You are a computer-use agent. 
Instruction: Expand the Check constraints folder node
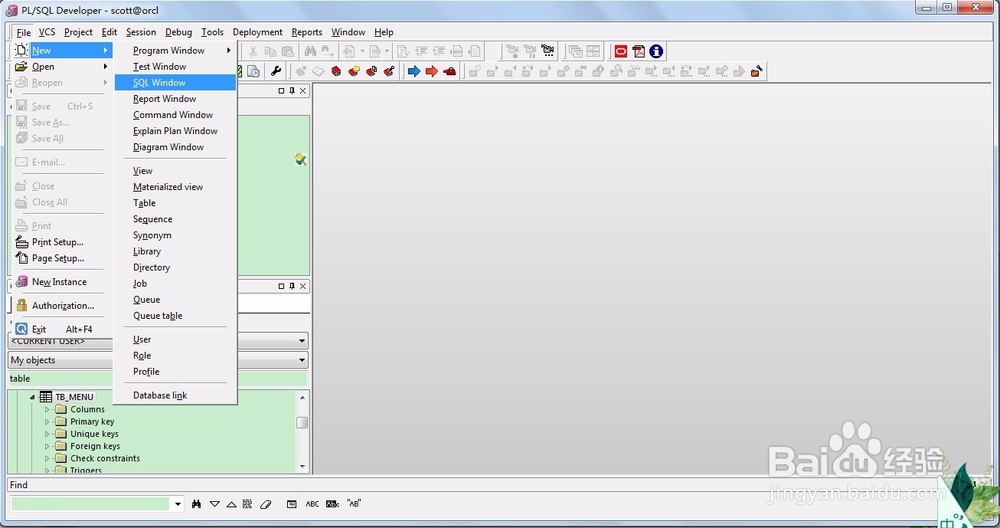click(47, 458)
